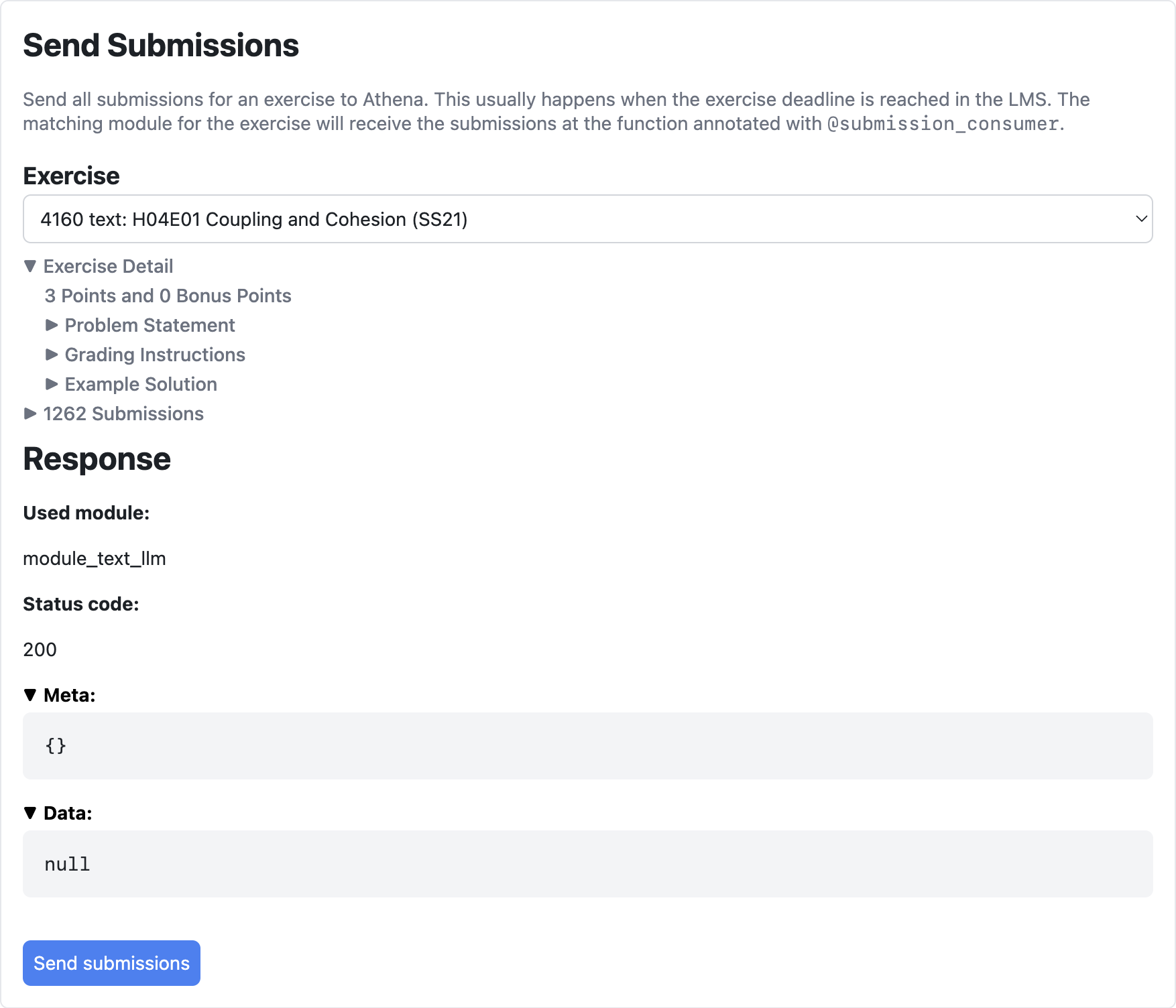Click the {} content in the Meta box
1176x1008 pixels.
point(56,746)
